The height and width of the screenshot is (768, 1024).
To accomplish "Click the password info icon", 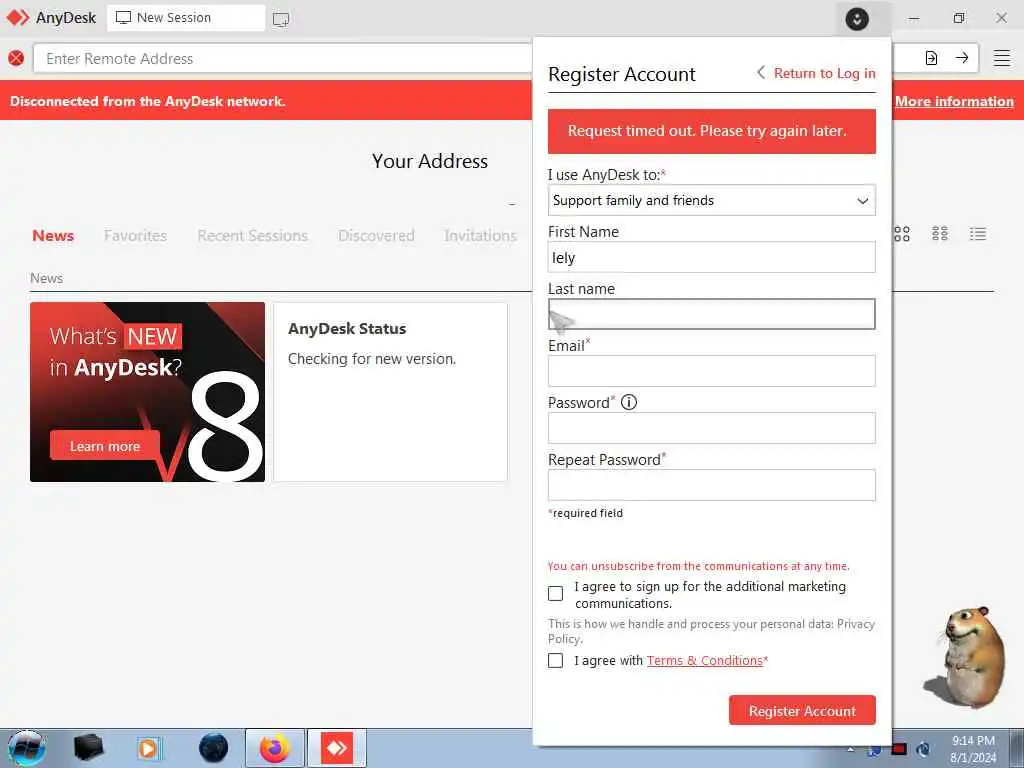I will click(x=628, y=402).
